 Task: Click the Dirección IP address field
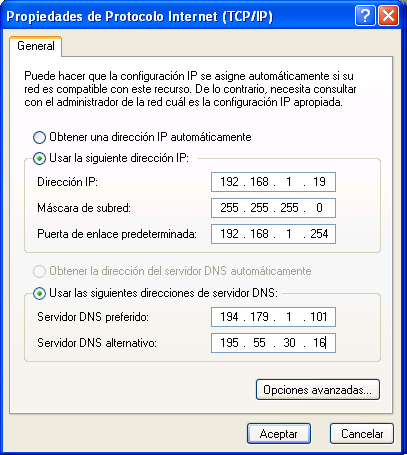click(x=273, y=182)
